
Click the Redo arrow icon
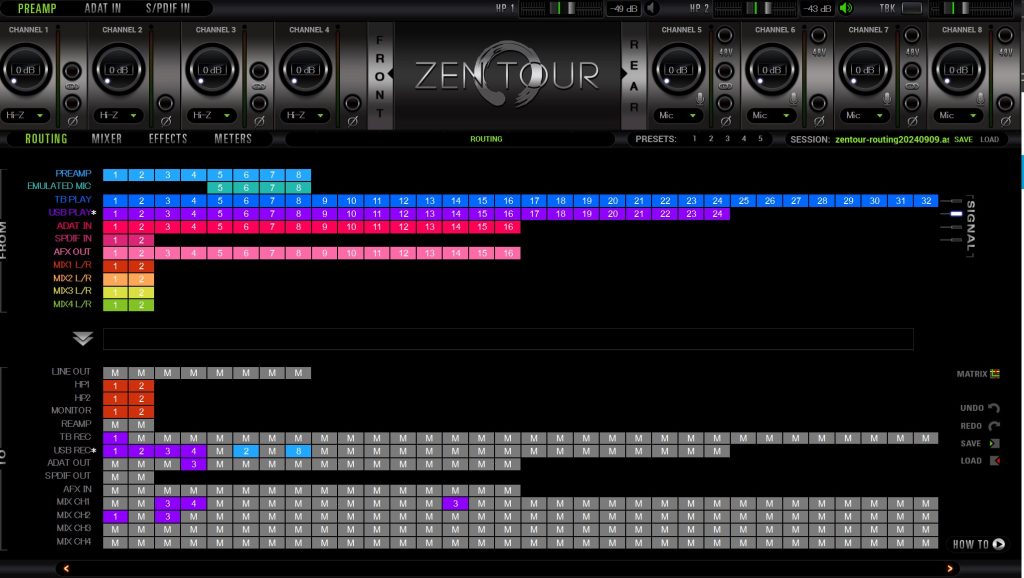993,426
